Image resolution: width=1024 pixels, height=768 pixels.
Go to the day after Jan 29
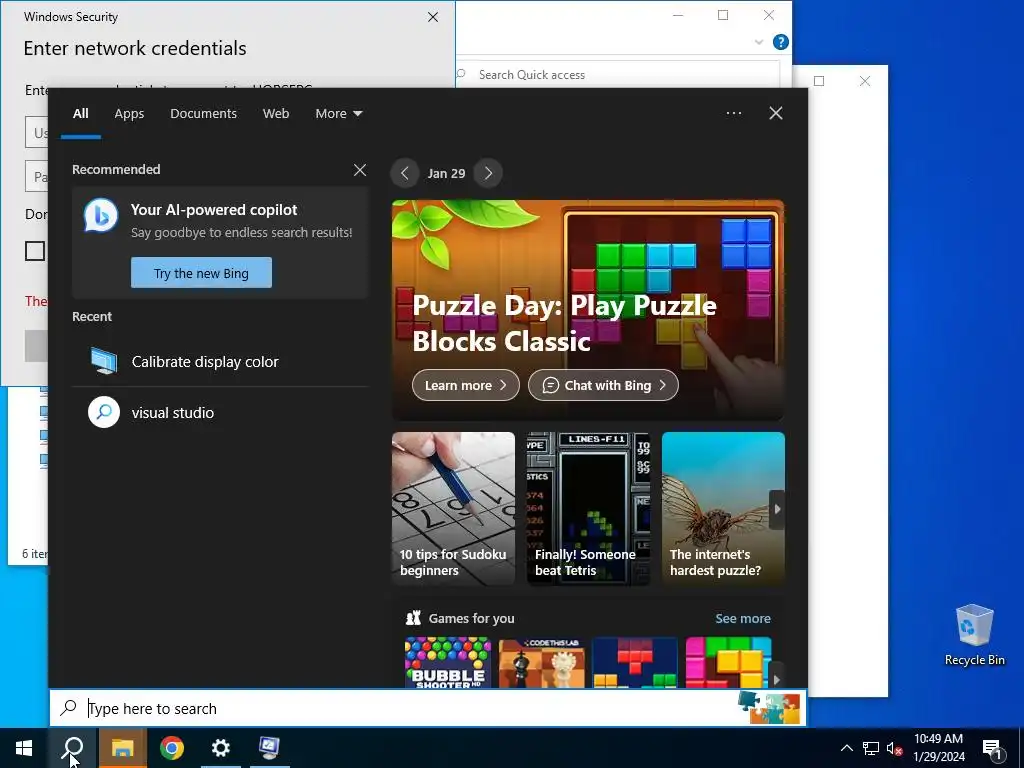[x=488, y=174]
